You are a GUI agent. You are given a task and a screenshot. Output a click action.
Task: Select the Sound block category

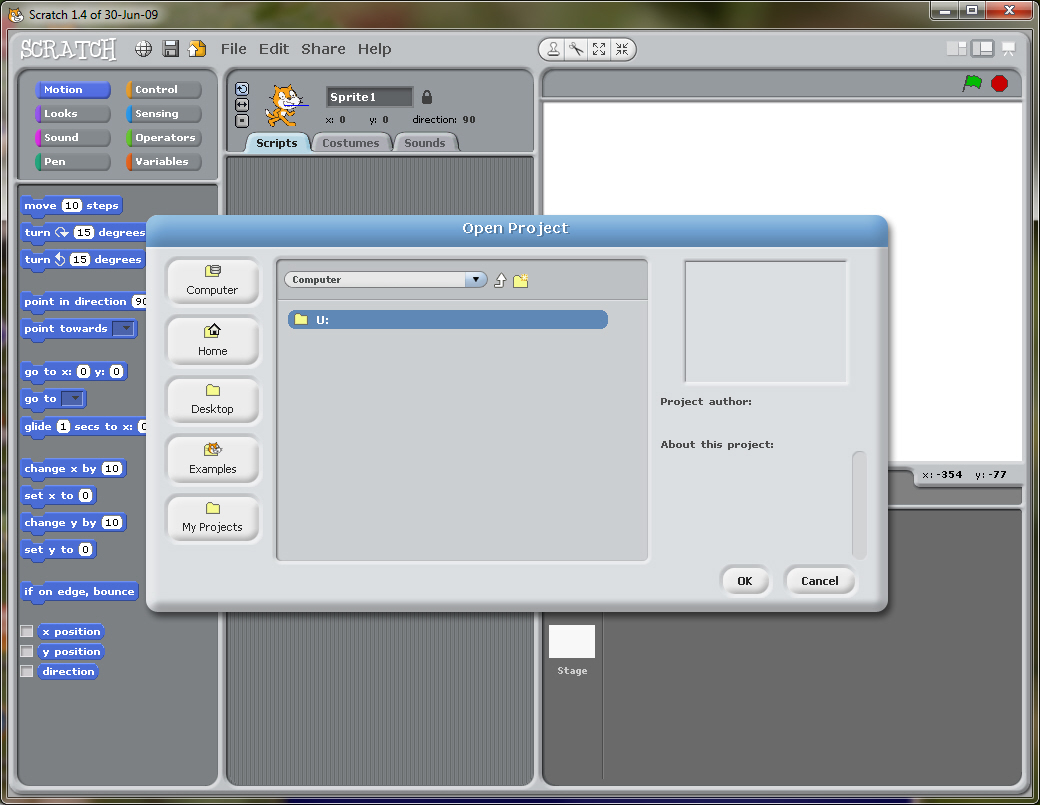pyautogui.click(x=73, y=137)
